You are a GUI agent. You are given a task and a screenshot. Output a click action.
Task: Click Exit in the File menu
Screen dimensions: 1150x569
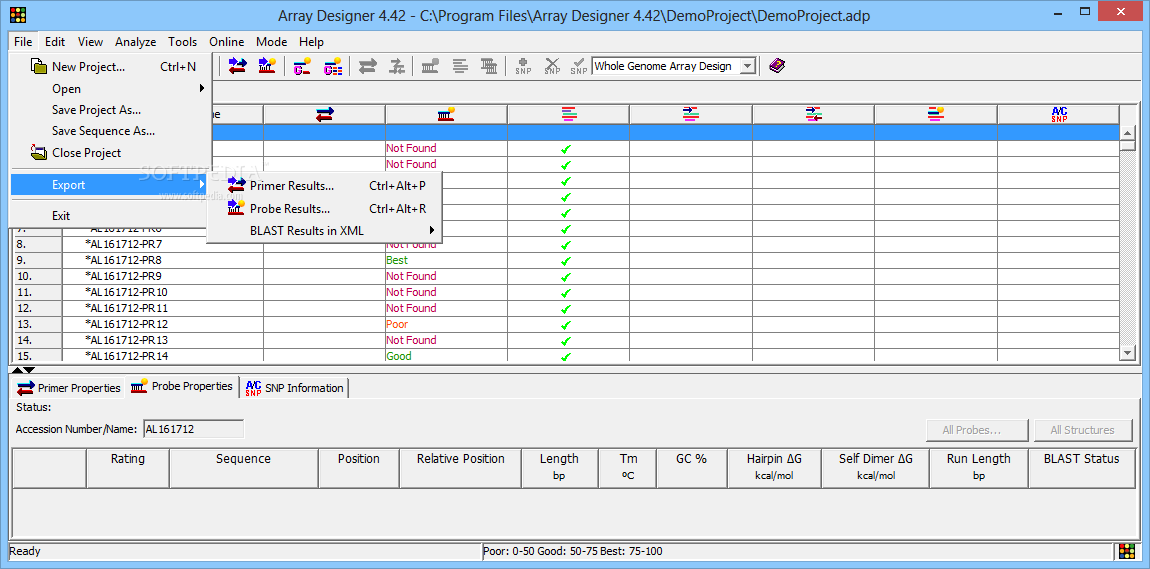pos(111,216)
